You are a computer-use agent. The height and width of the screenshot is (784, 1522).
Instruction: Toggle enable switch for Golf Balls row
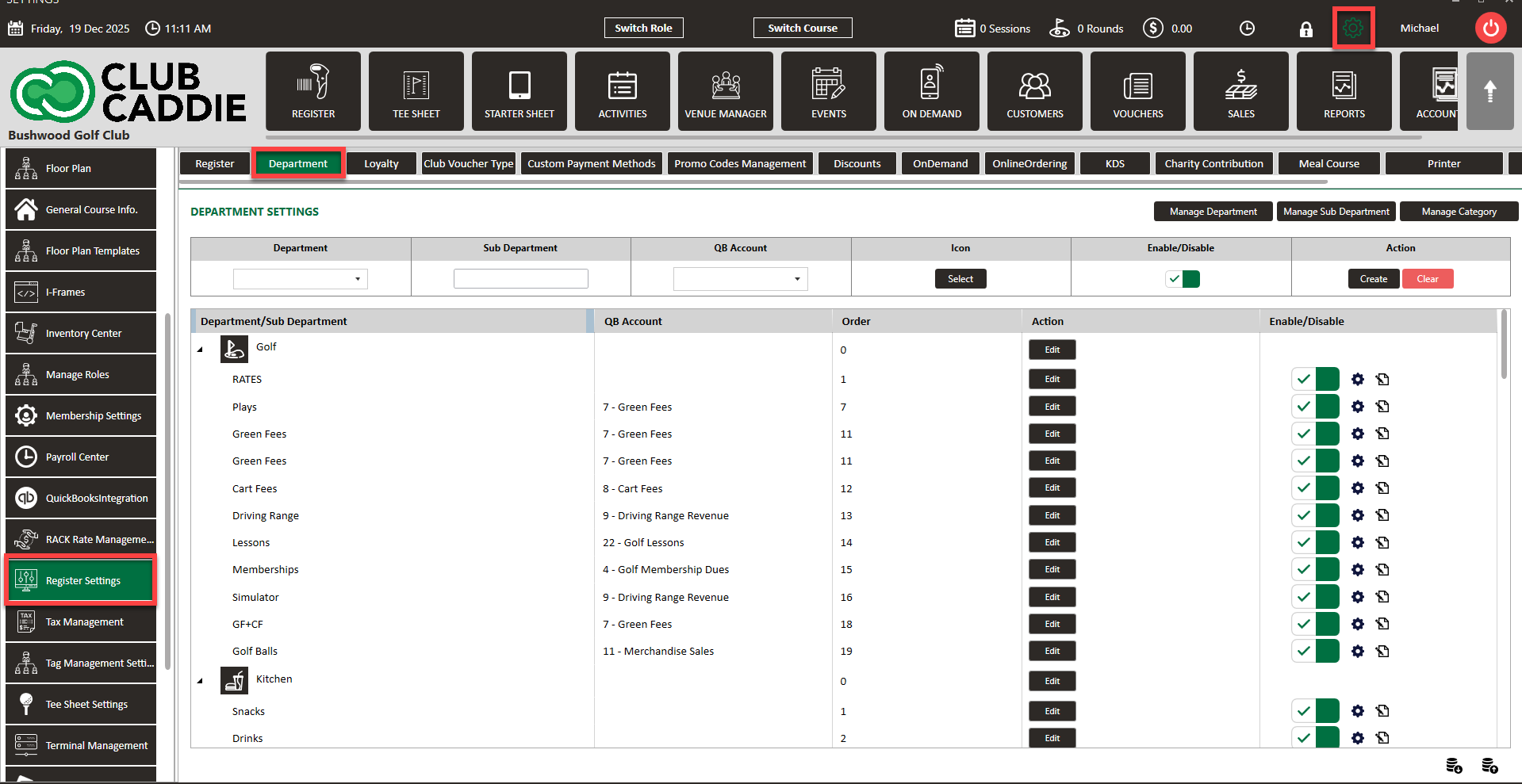coord(1314,652)
